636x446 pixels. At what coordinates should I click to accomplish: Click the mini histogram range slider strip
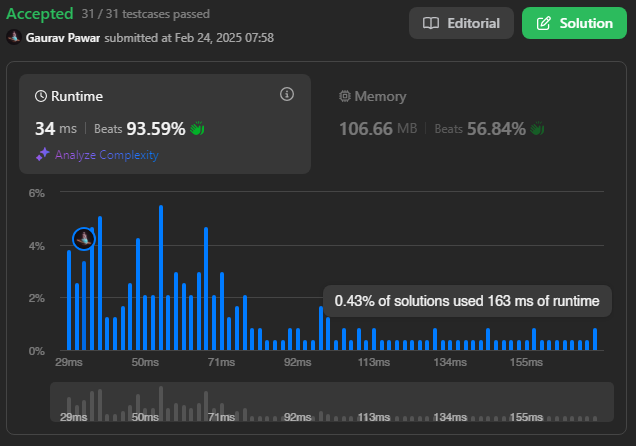(x=331, y=402)
